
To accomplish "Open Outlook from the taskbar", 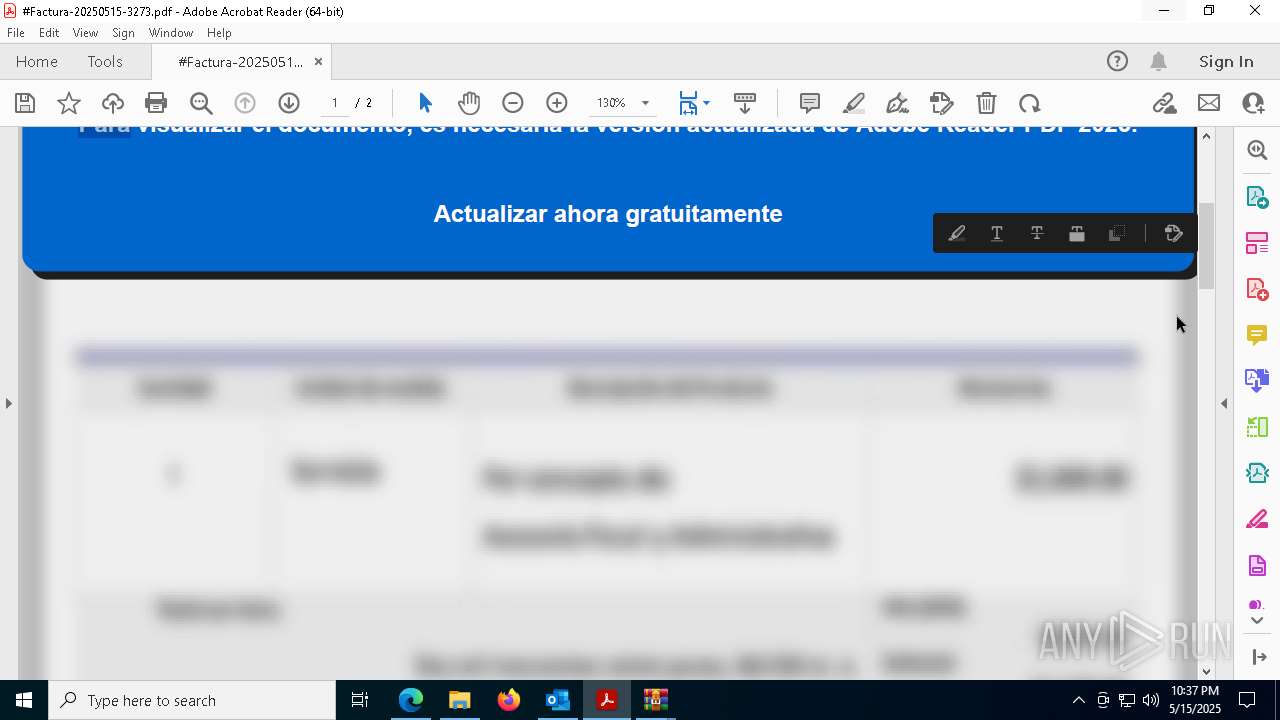I will (557, 700).
